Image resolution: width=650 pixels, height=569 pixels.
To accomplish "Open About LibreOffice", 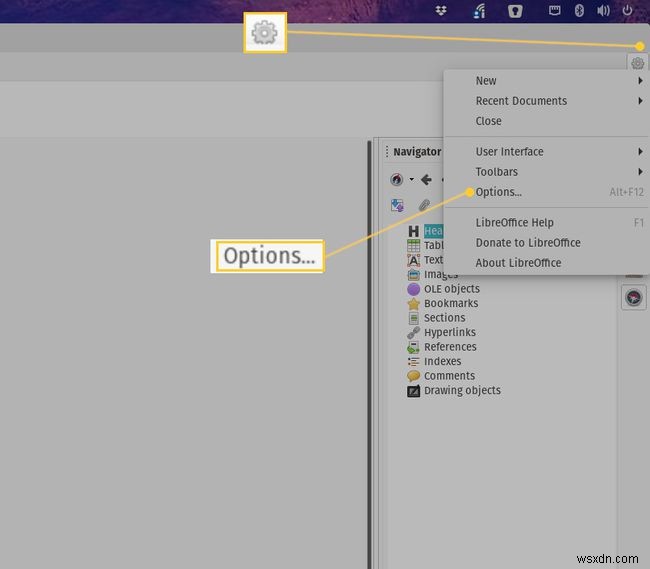I will (547, 263).
